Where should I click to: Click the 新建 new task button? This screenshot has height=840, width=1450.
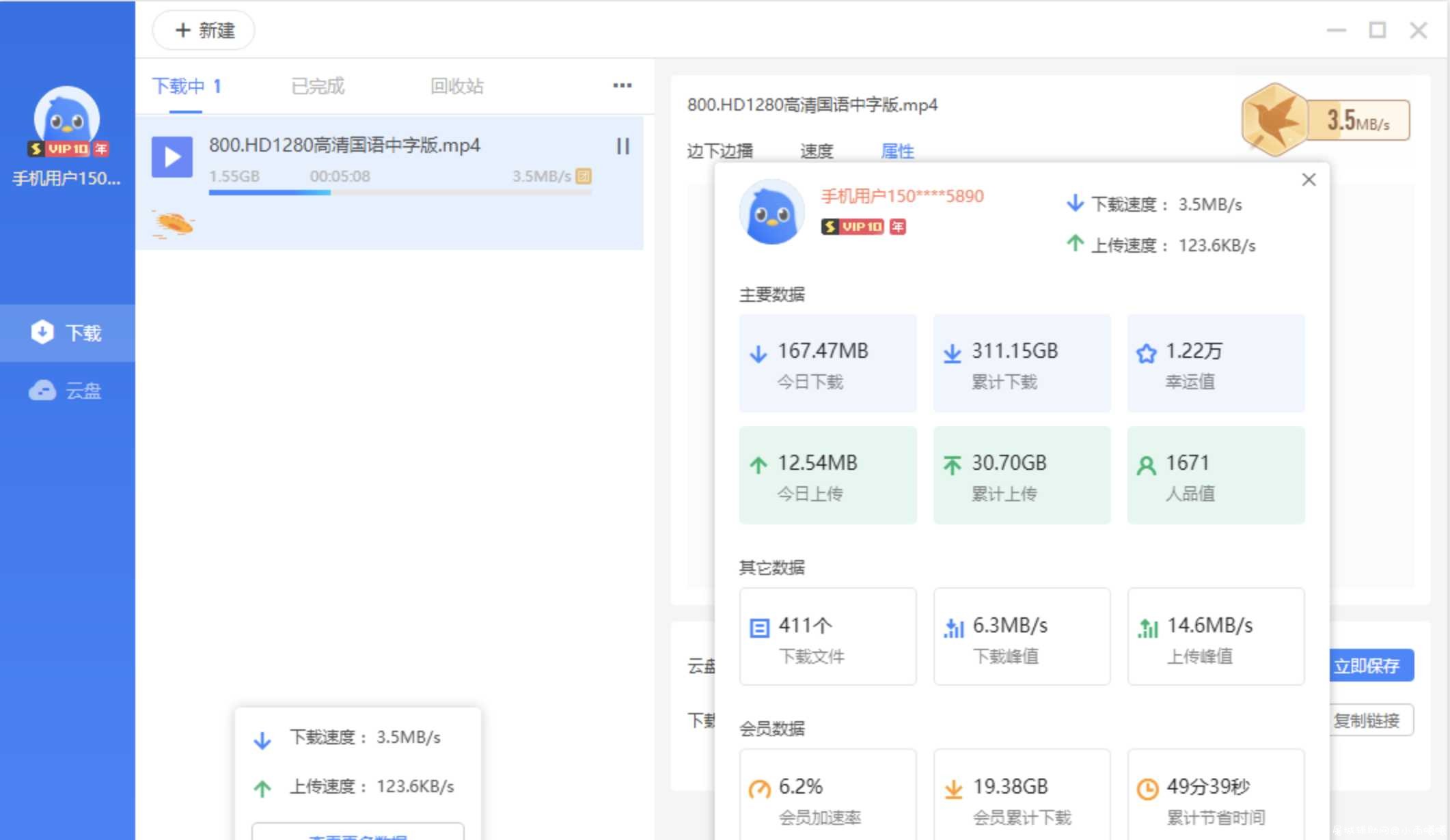pyautogui.click(x=204, y=30)
